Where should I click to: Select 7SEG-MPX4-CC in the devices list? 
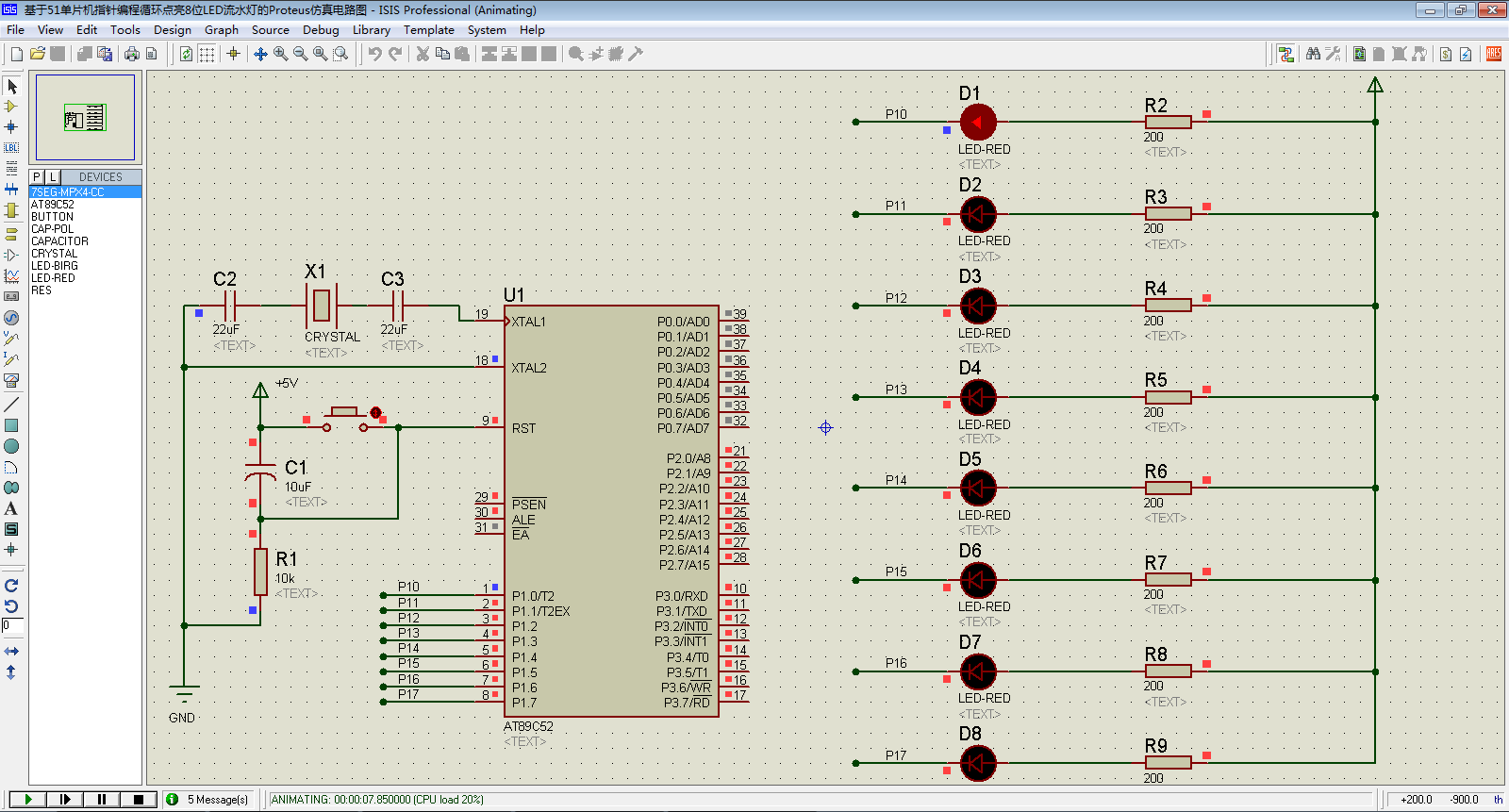coord(85,192)
